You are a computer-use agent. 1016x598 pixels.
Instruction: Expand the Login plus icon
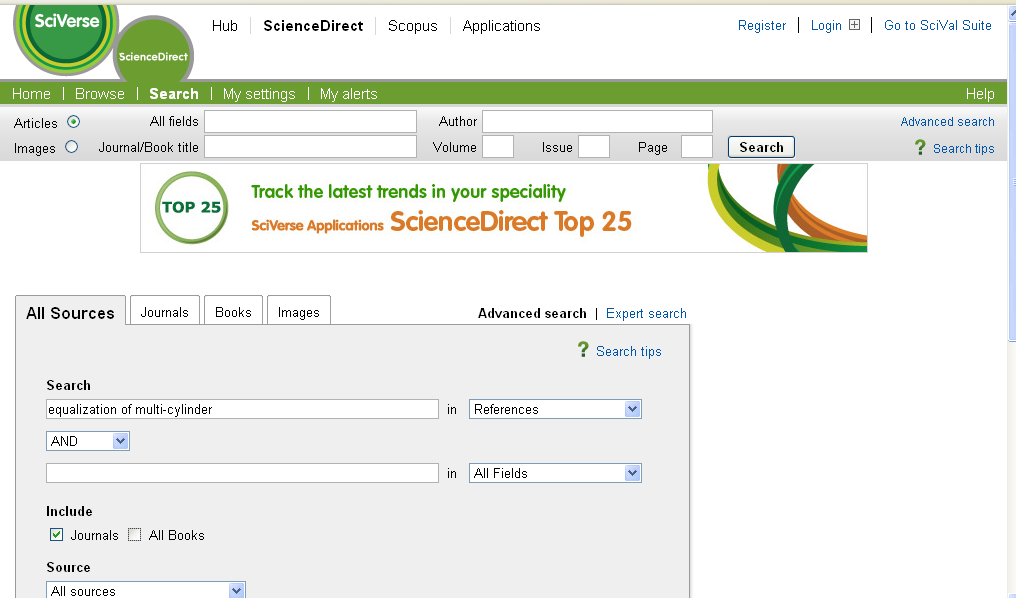click(x=855, y=25)
